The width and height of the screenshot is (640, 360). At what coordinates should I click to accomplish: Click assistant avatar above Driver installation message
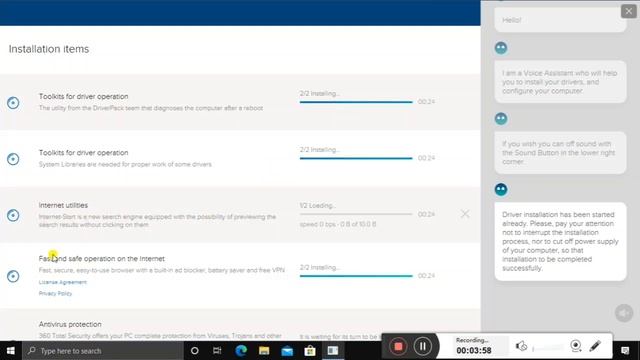click(x=501, y=189)
